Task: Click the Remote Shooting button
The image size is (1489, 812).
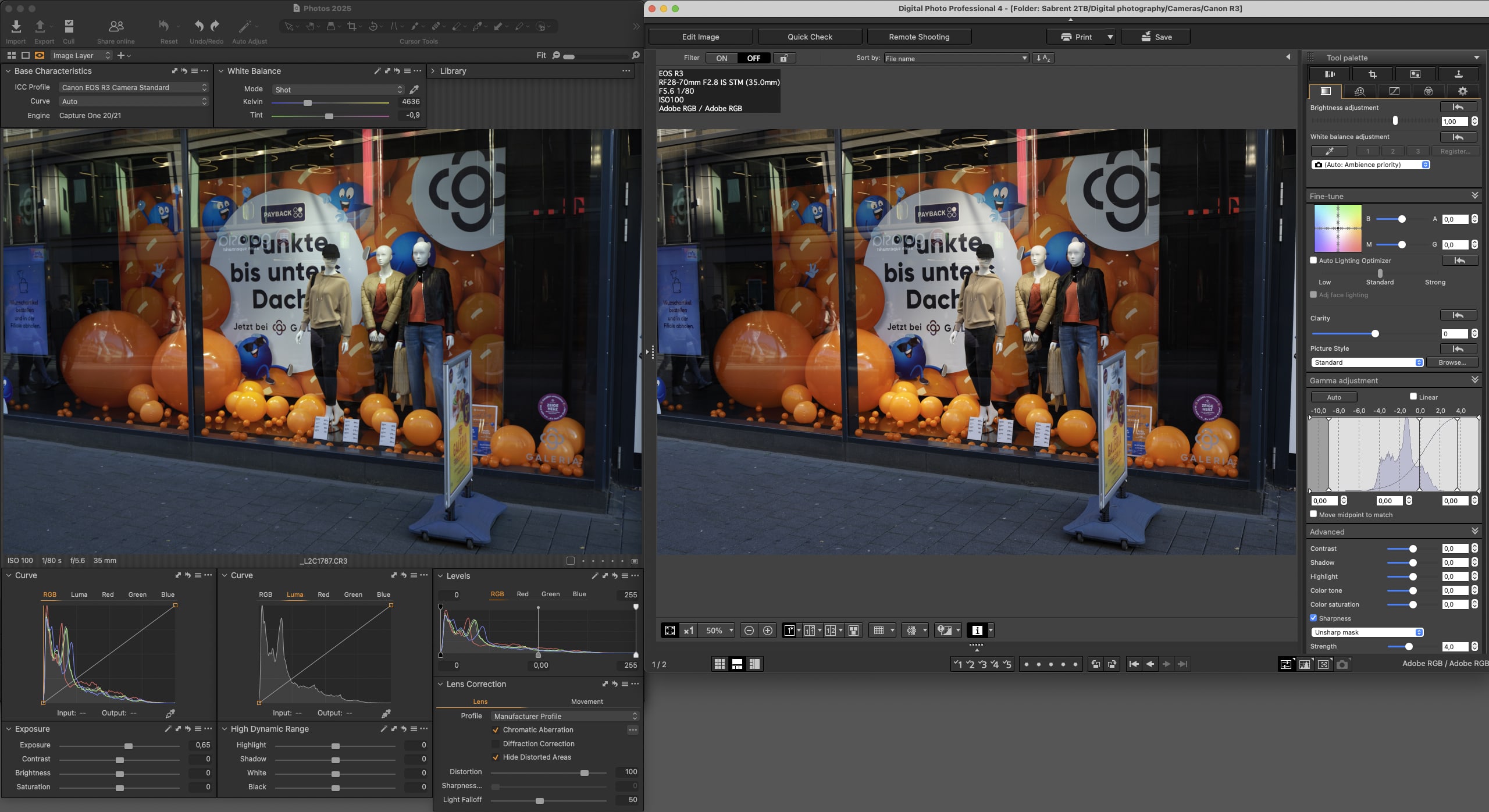Action: click(x=919, y=37)
